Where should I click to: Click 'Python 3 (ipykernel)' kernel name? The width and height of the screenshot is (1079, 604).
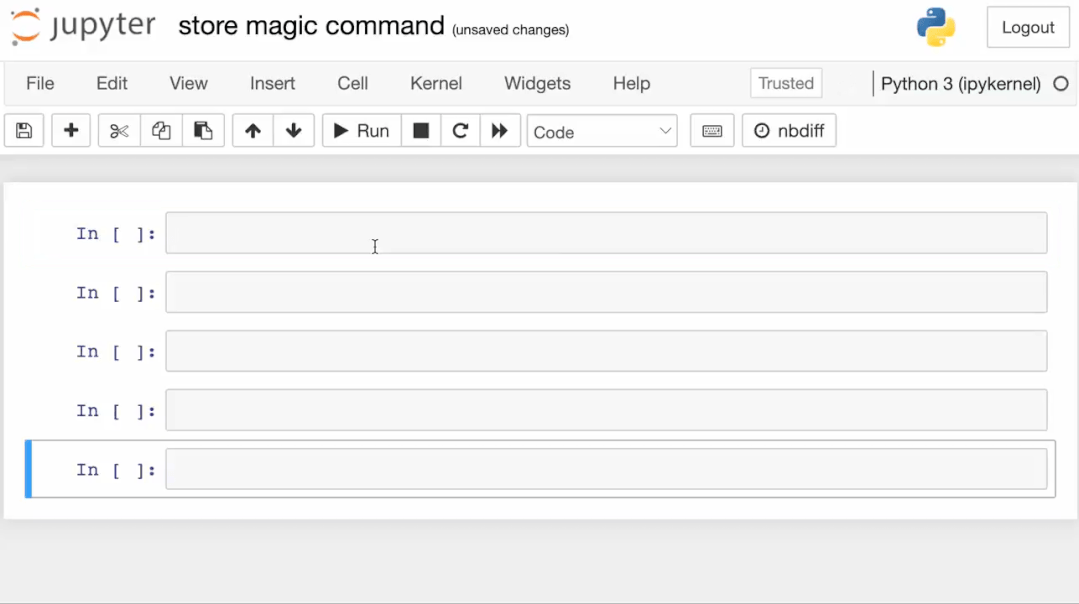[961, 84]
